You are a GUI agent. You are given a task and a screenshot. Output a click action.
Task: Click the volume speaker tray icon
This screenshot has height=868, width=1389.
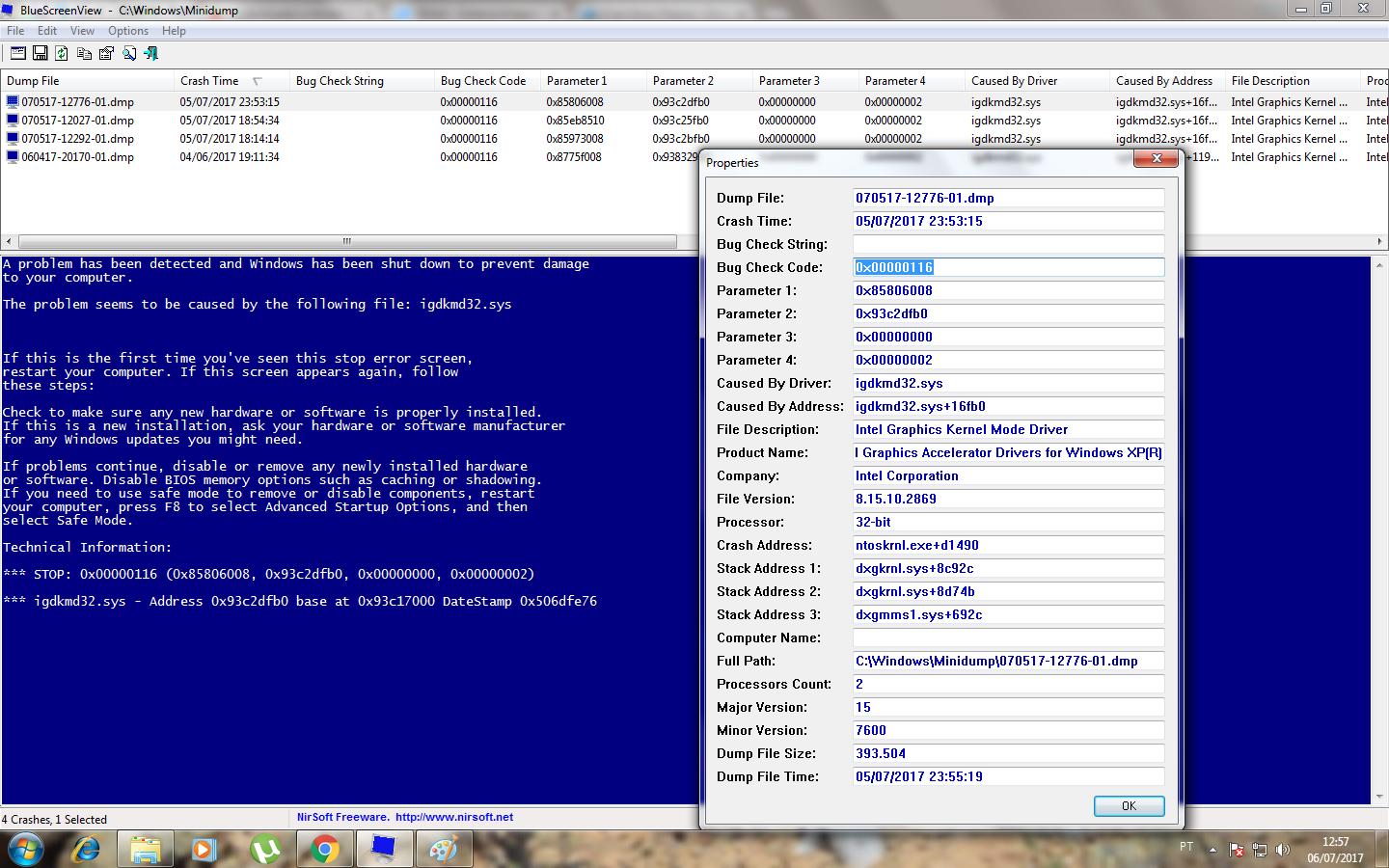[x=1282, y=850]
